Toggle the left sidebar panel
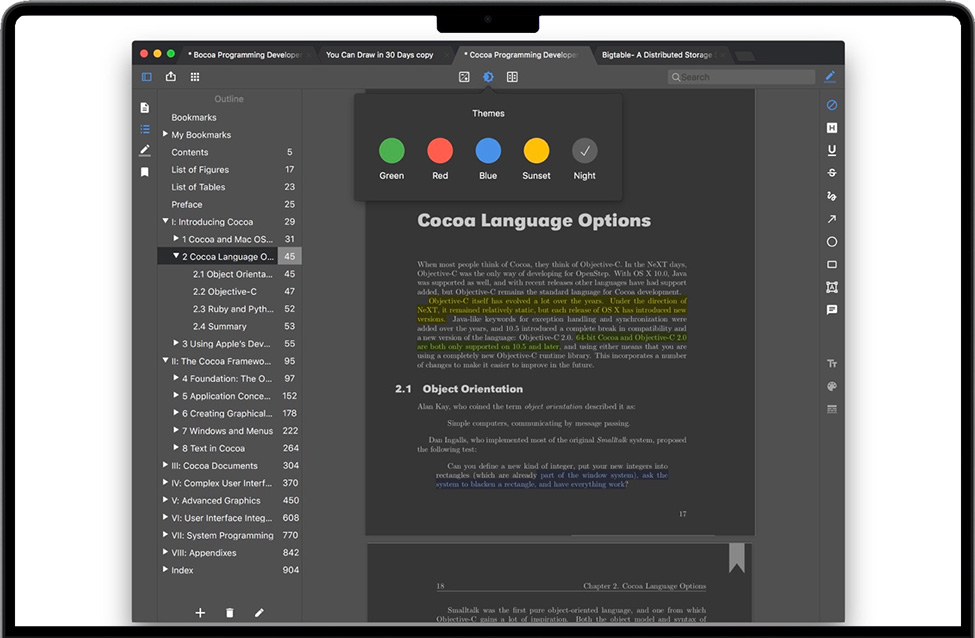975x638 pixels. 147,77
